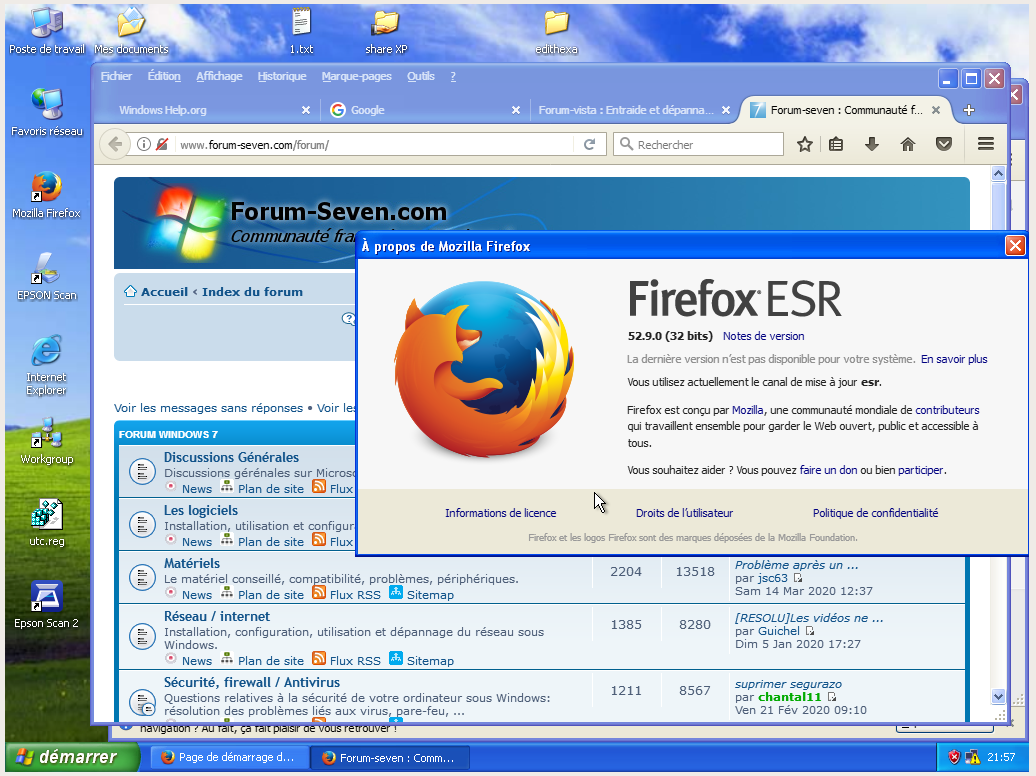Open the Firefox hamburger menu
This screenshot has height=776, width=1036.
tap(986, 143)
